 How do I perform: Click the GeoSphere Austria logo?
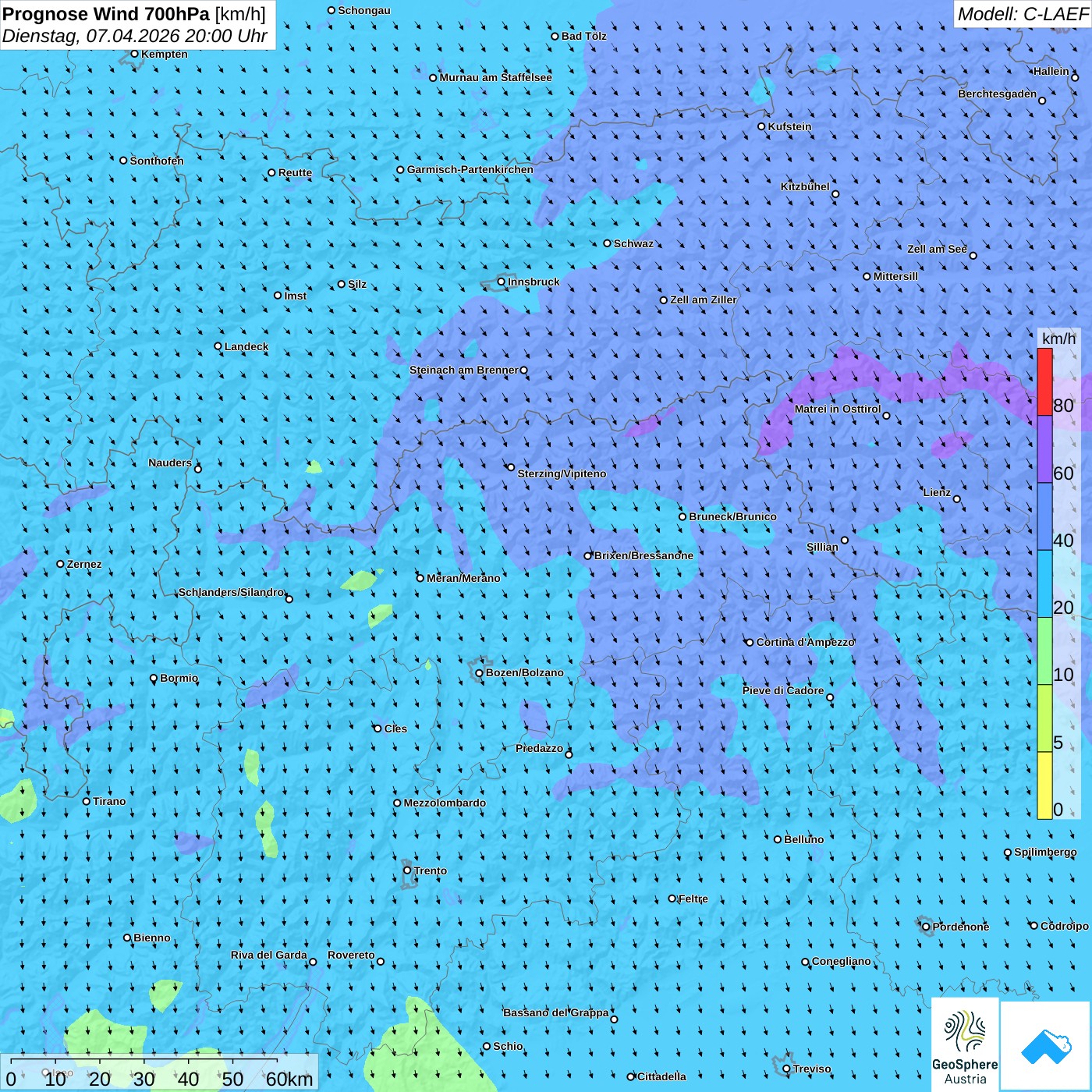click(965, 1044)
